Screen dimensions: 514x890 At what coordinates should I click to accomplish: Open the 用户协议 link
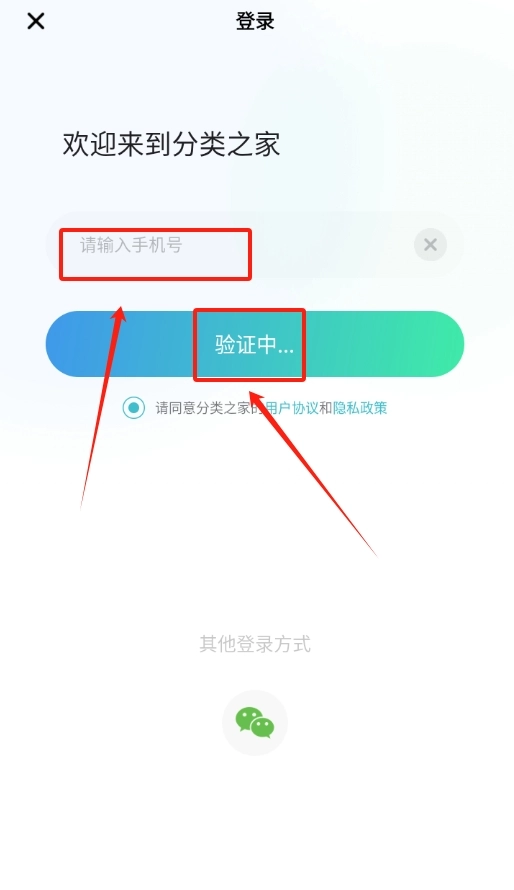point(291,408)
